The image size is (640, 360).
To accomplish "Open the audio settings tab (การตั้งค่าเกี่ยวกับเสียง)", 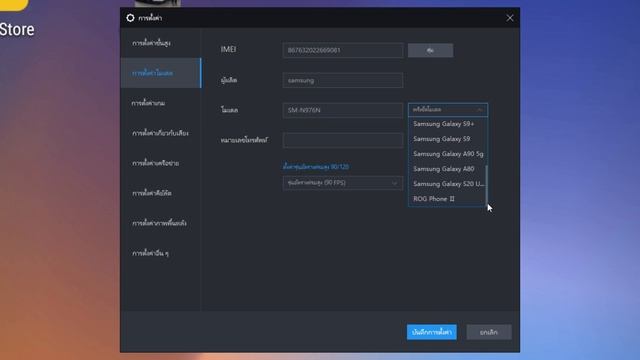I will pos(161,133).
